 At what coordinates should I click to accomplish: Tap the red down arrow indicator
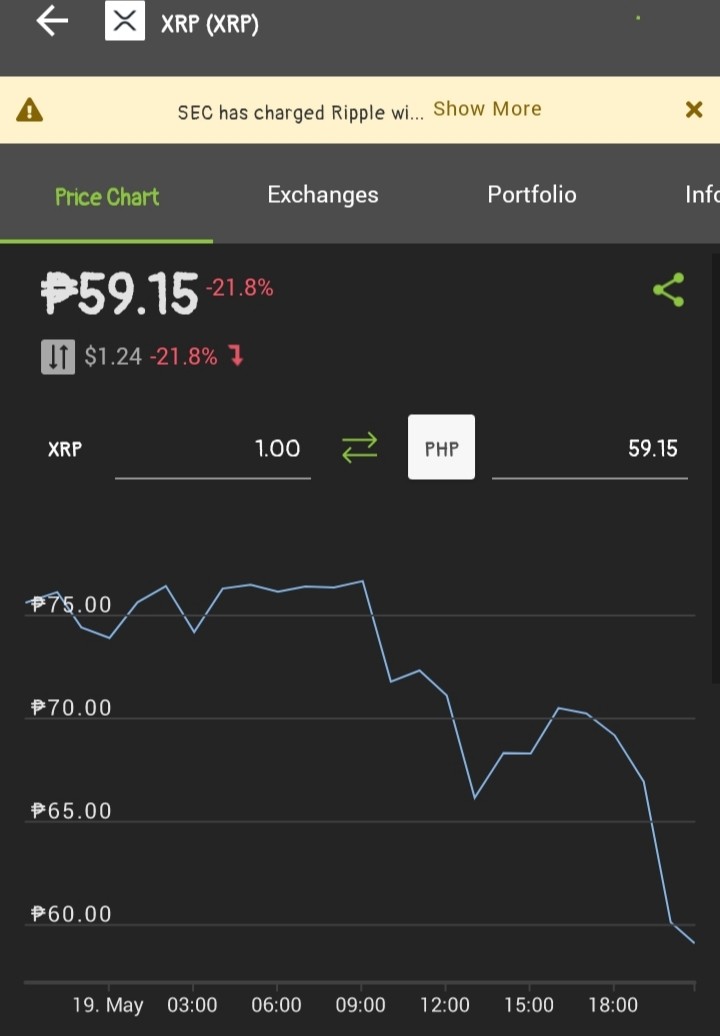point(236,356)
